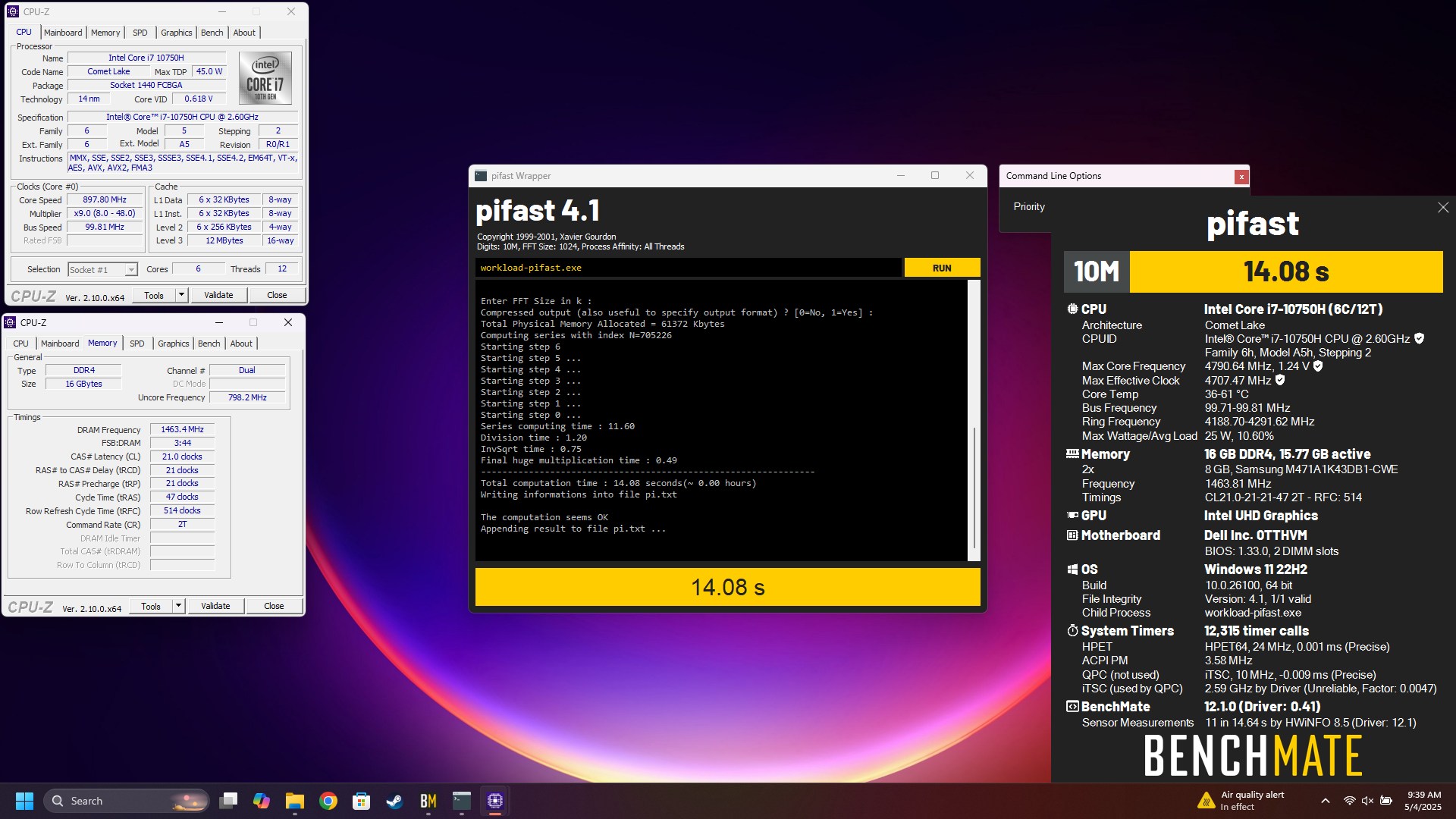Click the Core Speed value 897.80 MHz

(105, 199)
